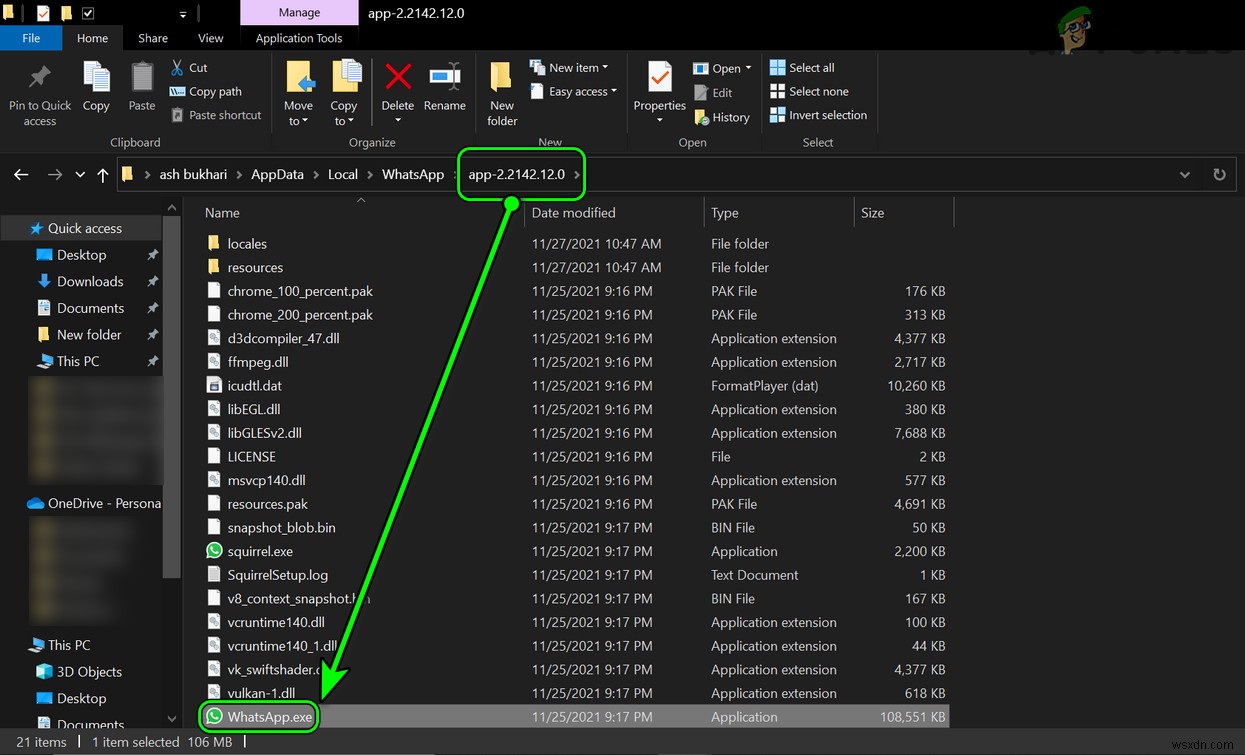Open the File menu
1245x755 pixels.
tap(31, 38)
